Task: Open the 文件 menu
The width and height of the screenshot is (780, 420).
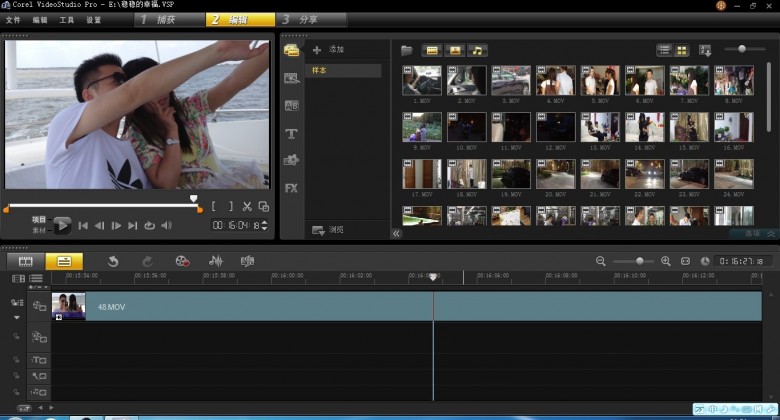Action: (x=13, y=19)
